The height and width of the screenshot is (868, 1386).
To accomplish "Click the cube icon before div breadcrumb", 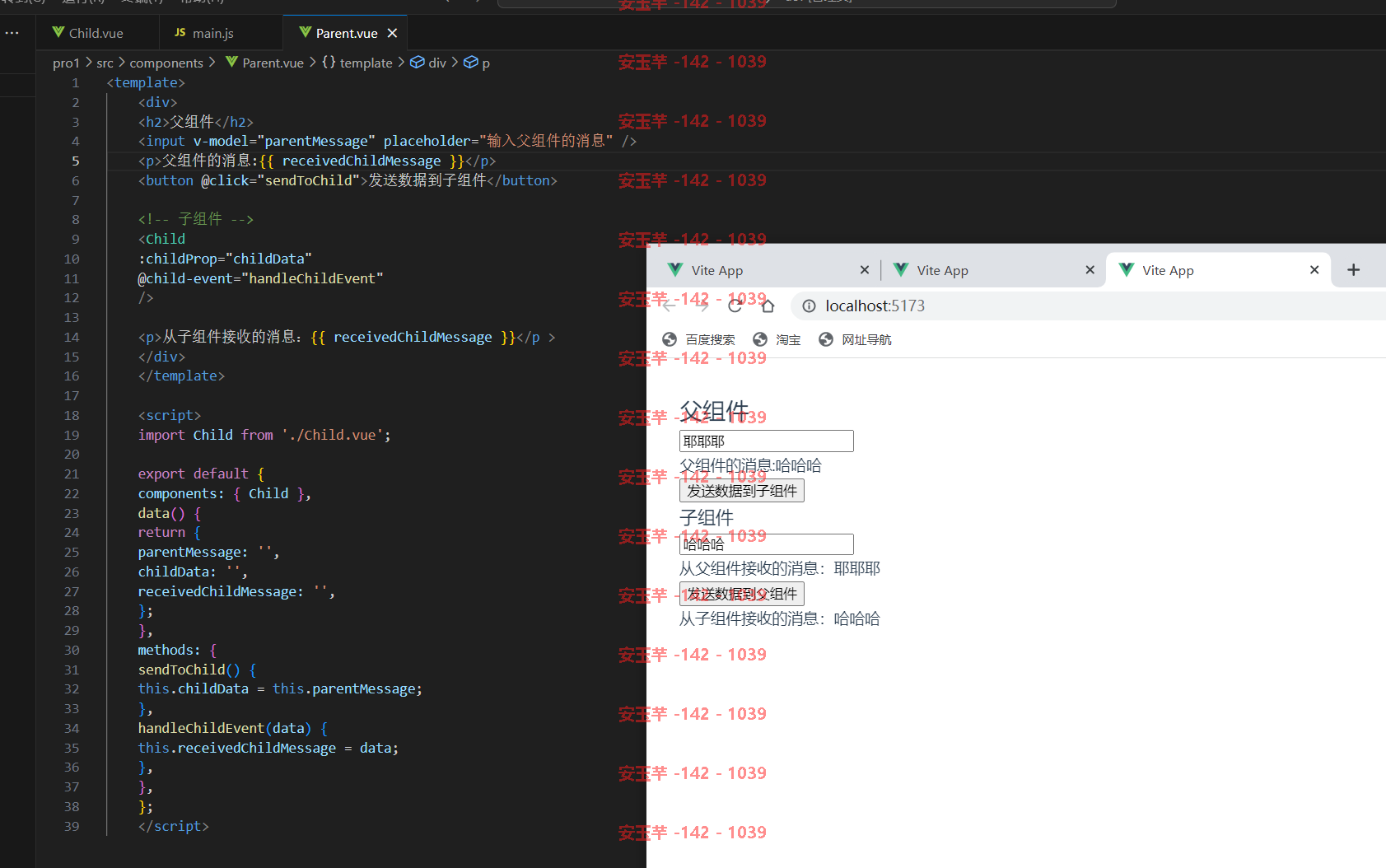I will point(418,62).
